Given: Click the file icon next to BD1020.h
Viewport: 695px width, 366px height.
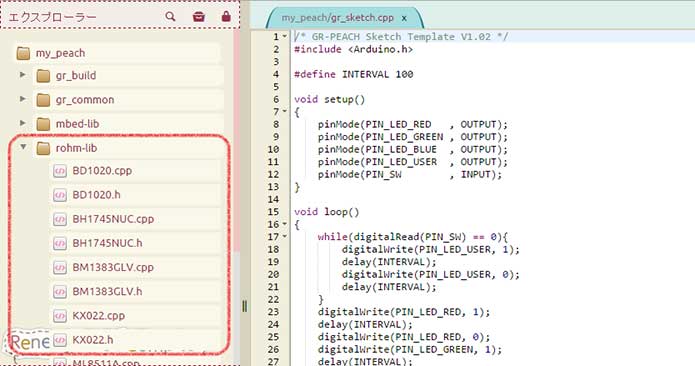Looking at the screenshot, I should click(x=60, y=195).
